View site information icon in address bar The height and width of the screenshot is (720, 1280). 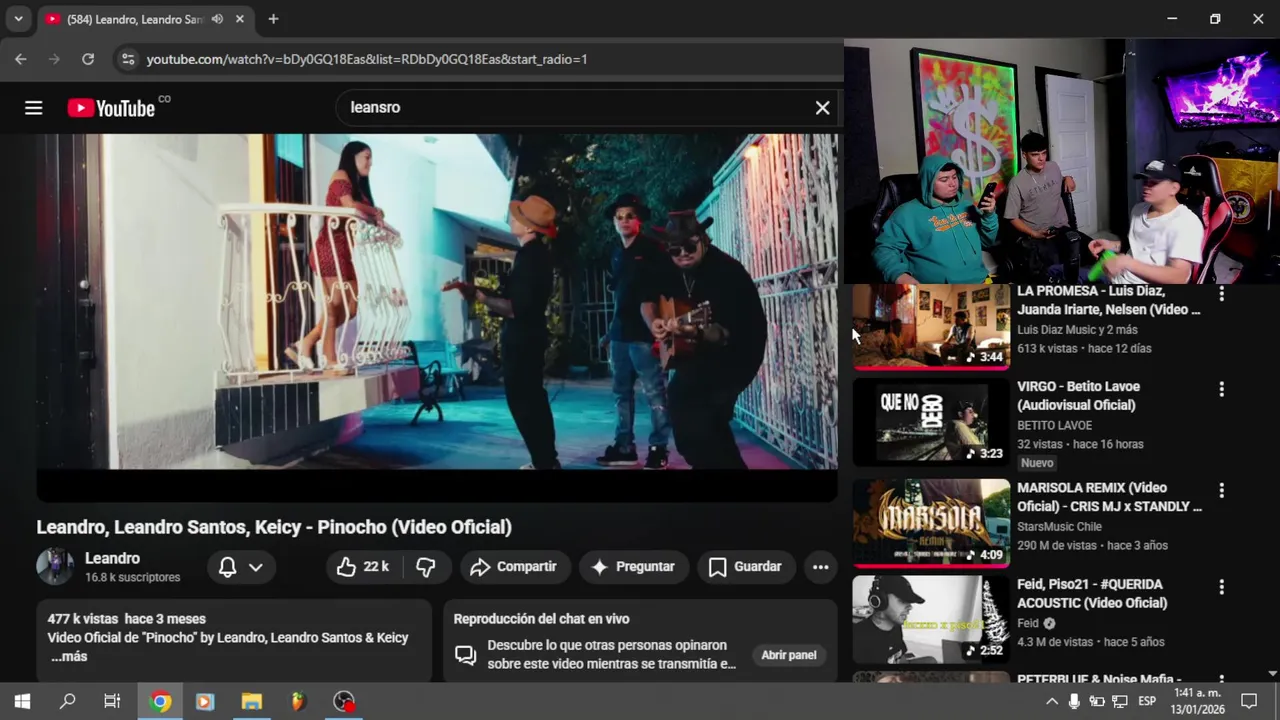point(128,59)
